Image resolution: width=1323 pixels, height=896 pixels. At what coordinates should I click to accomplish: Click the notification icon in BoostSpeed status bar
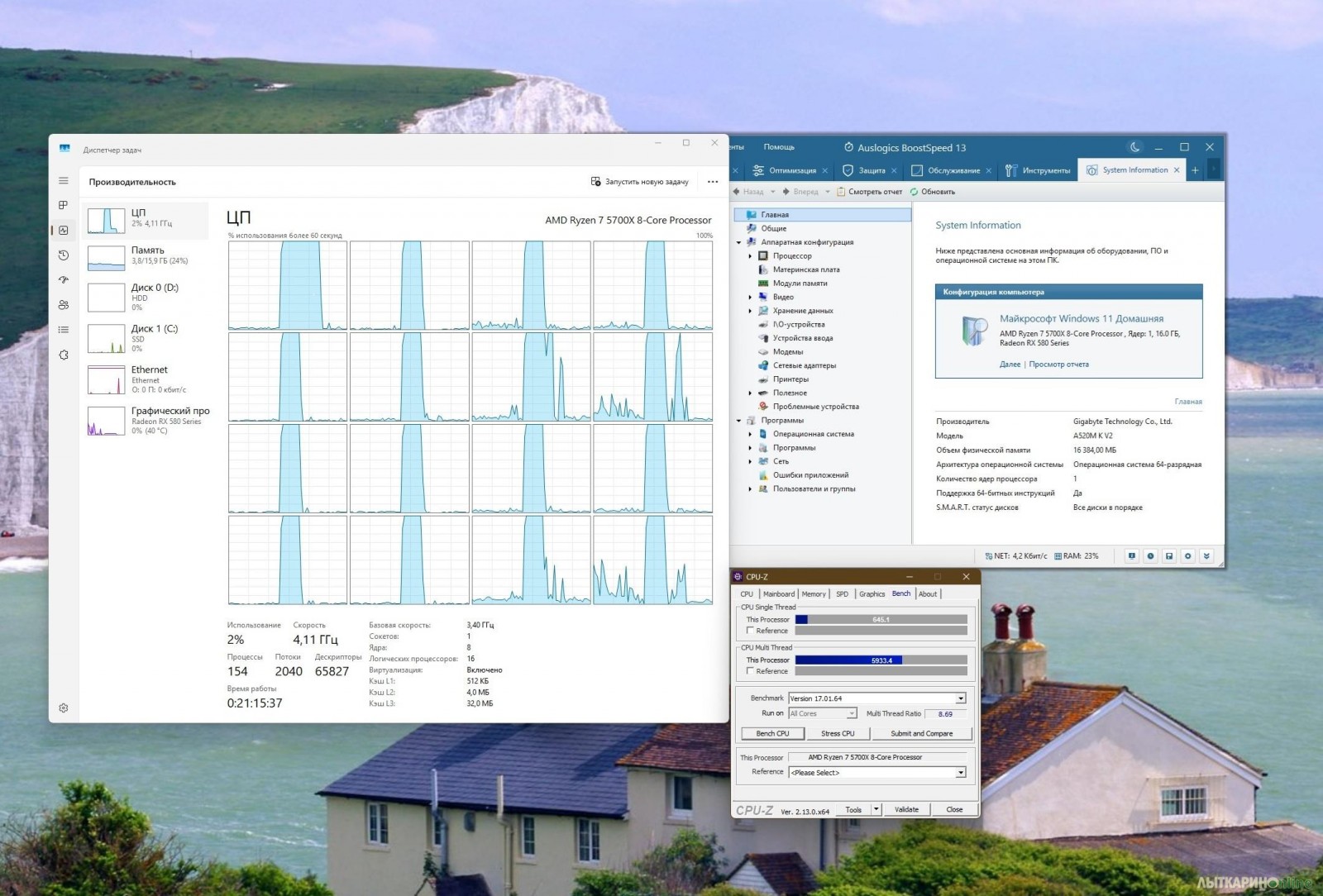1131,556
